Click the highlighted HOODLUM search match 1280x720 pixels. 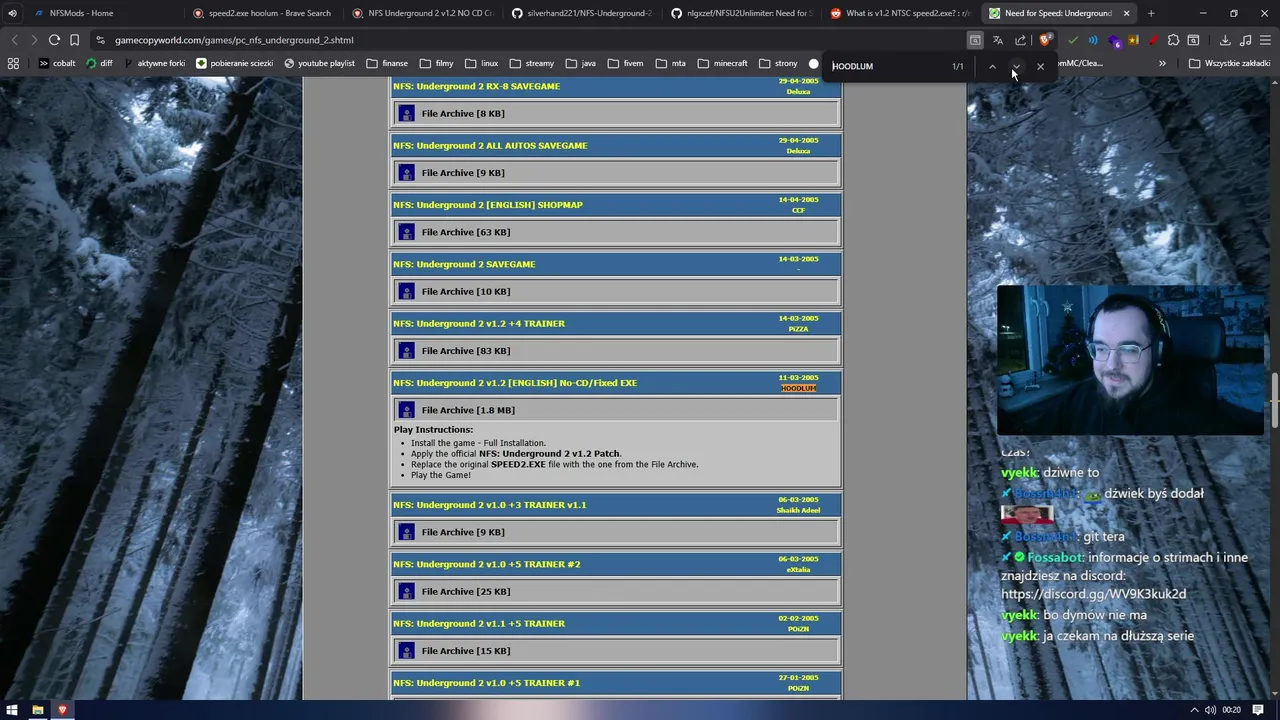[x=798, y=388]
